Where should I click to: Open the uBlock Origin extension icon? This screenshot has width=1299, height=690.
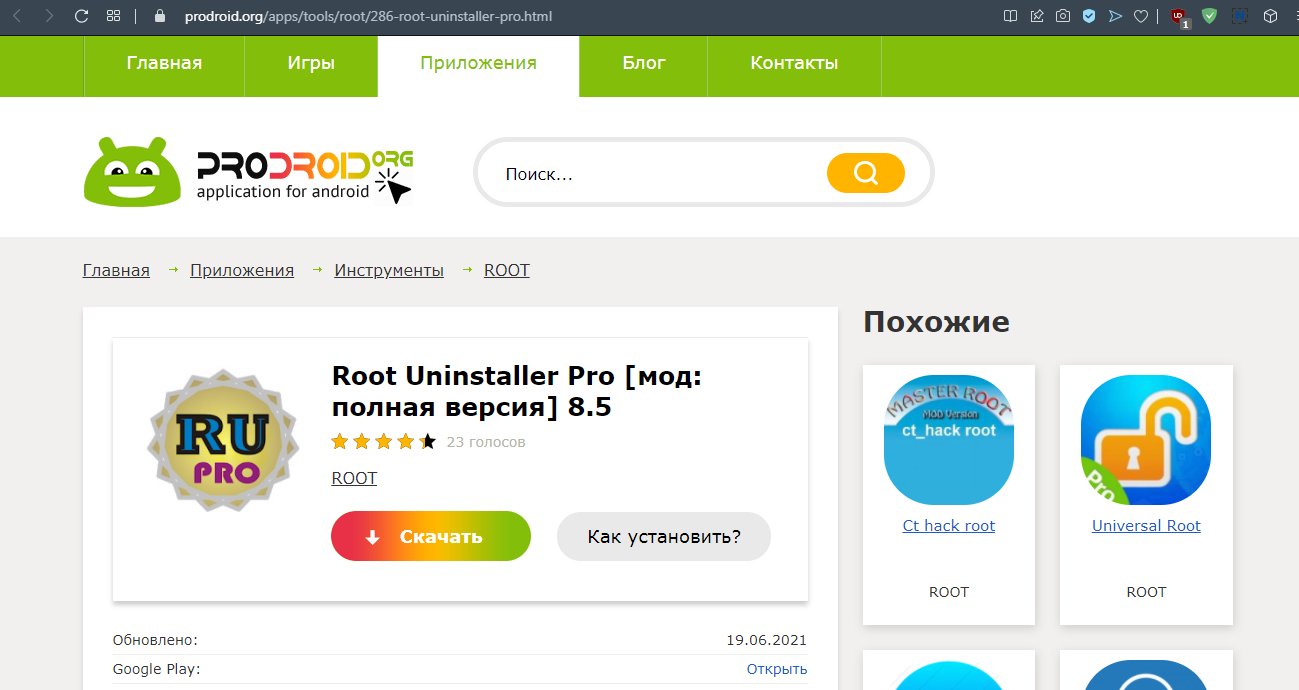[1179, 17]
